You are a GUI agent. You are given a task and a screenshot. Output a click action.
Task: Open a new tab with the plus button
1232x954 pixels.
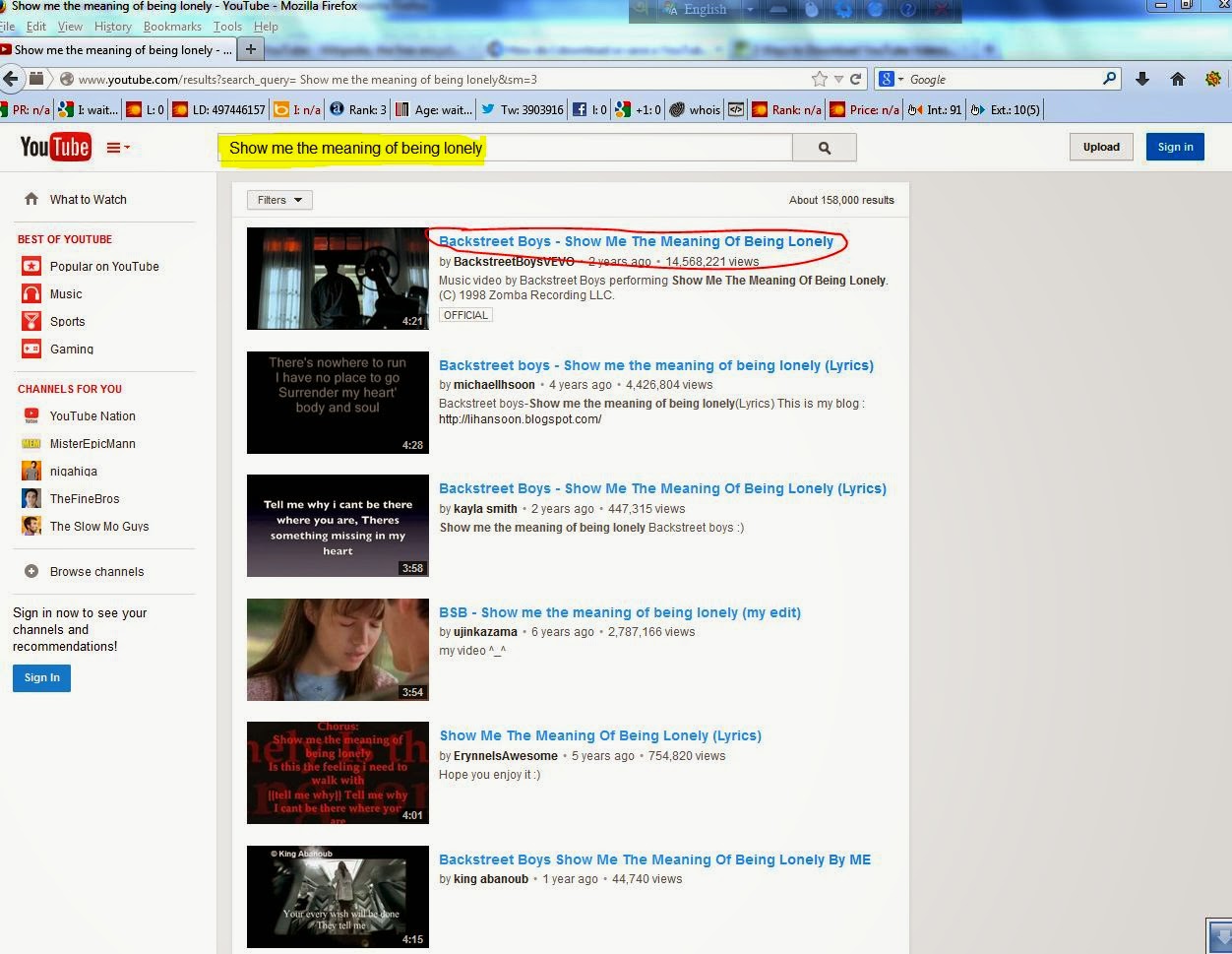tap(251, 48)
